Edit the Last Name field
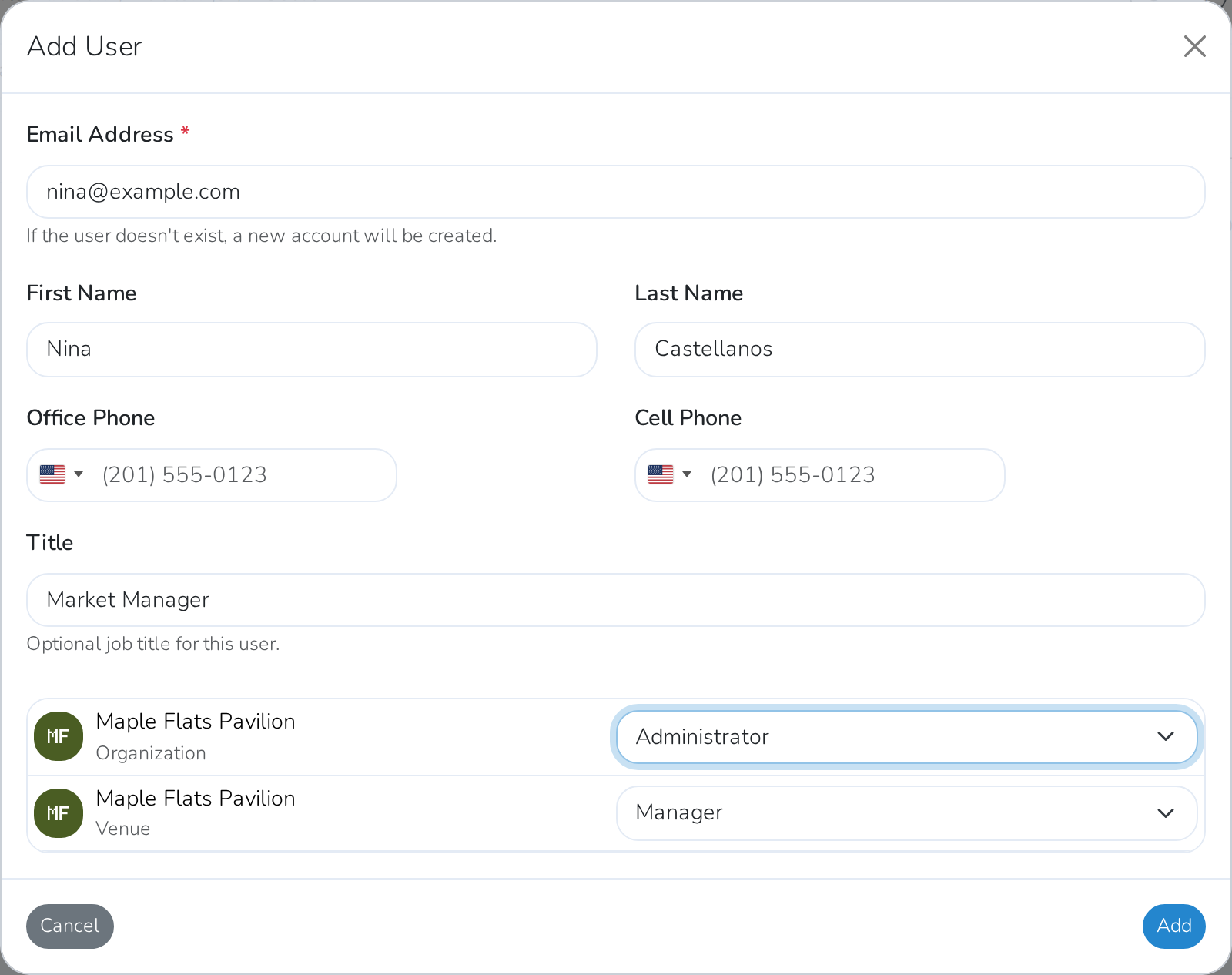 (x=920, y=350)
